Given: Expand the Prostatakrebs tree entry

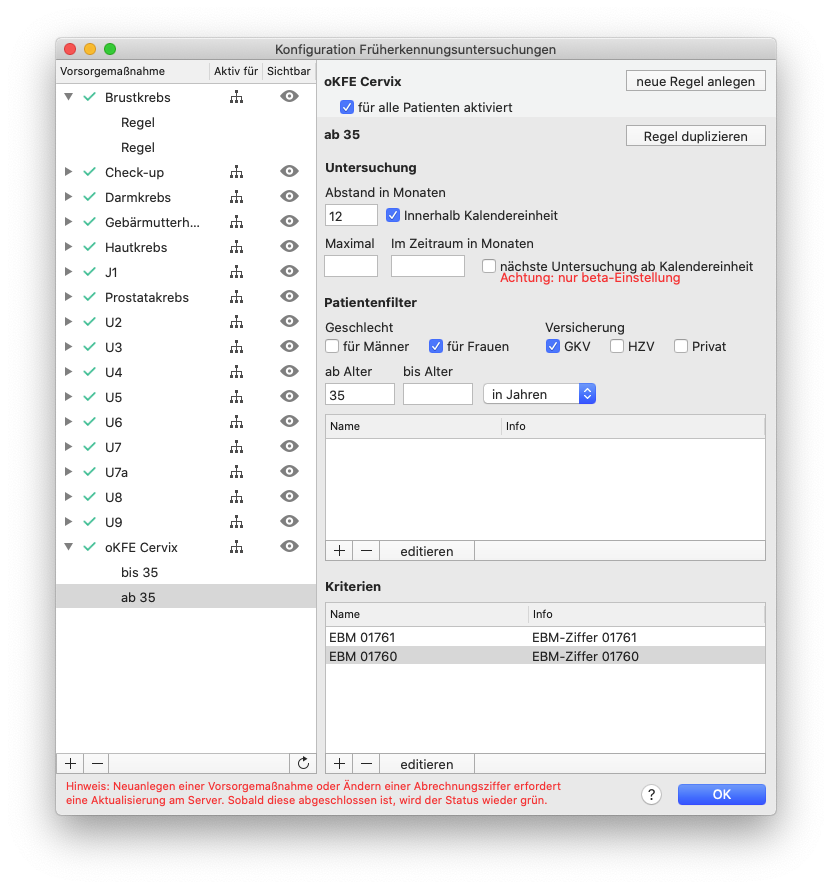Looking at the screenshot, I should (69, 297).
